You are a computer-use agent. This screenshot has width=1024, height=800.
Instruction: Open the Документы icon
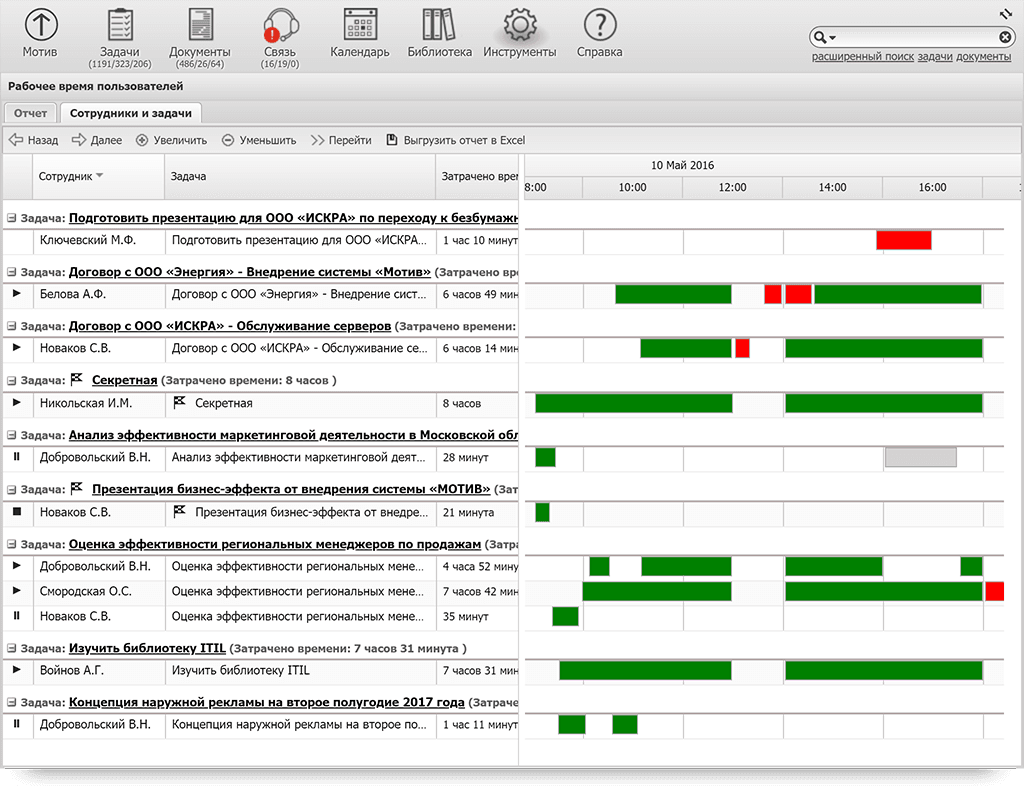pyautogui.click(x=200, y=25)
